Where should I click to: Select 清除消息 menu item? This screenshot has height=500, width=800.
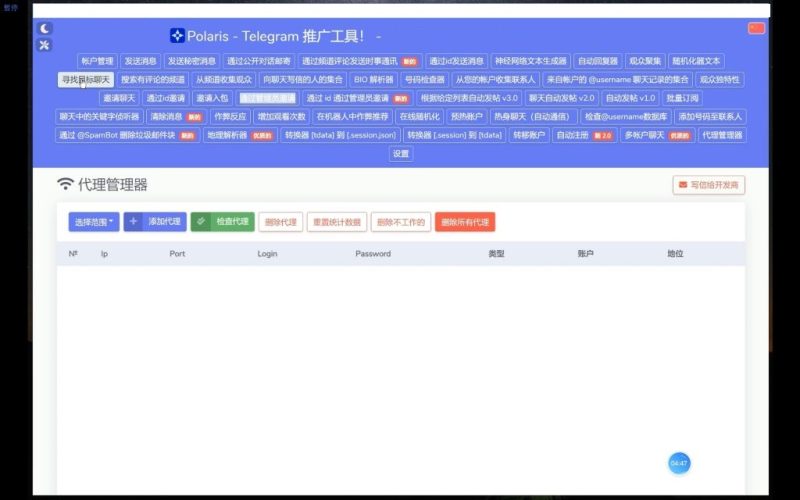coord(177,116)
